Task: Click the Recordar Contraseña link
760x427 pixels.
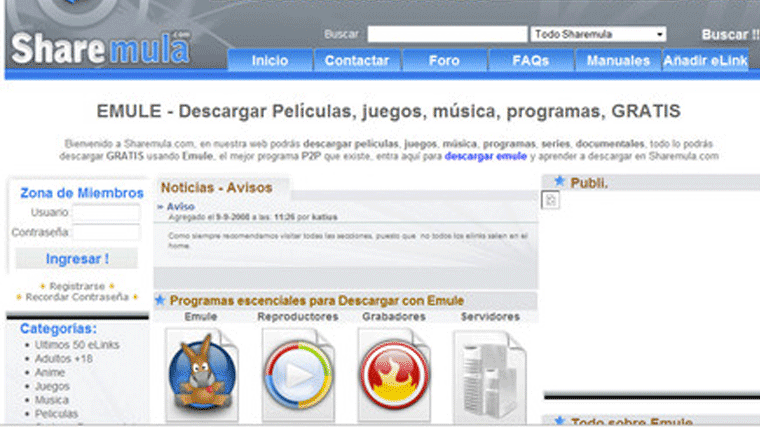Action: click(x=77, y=297)
